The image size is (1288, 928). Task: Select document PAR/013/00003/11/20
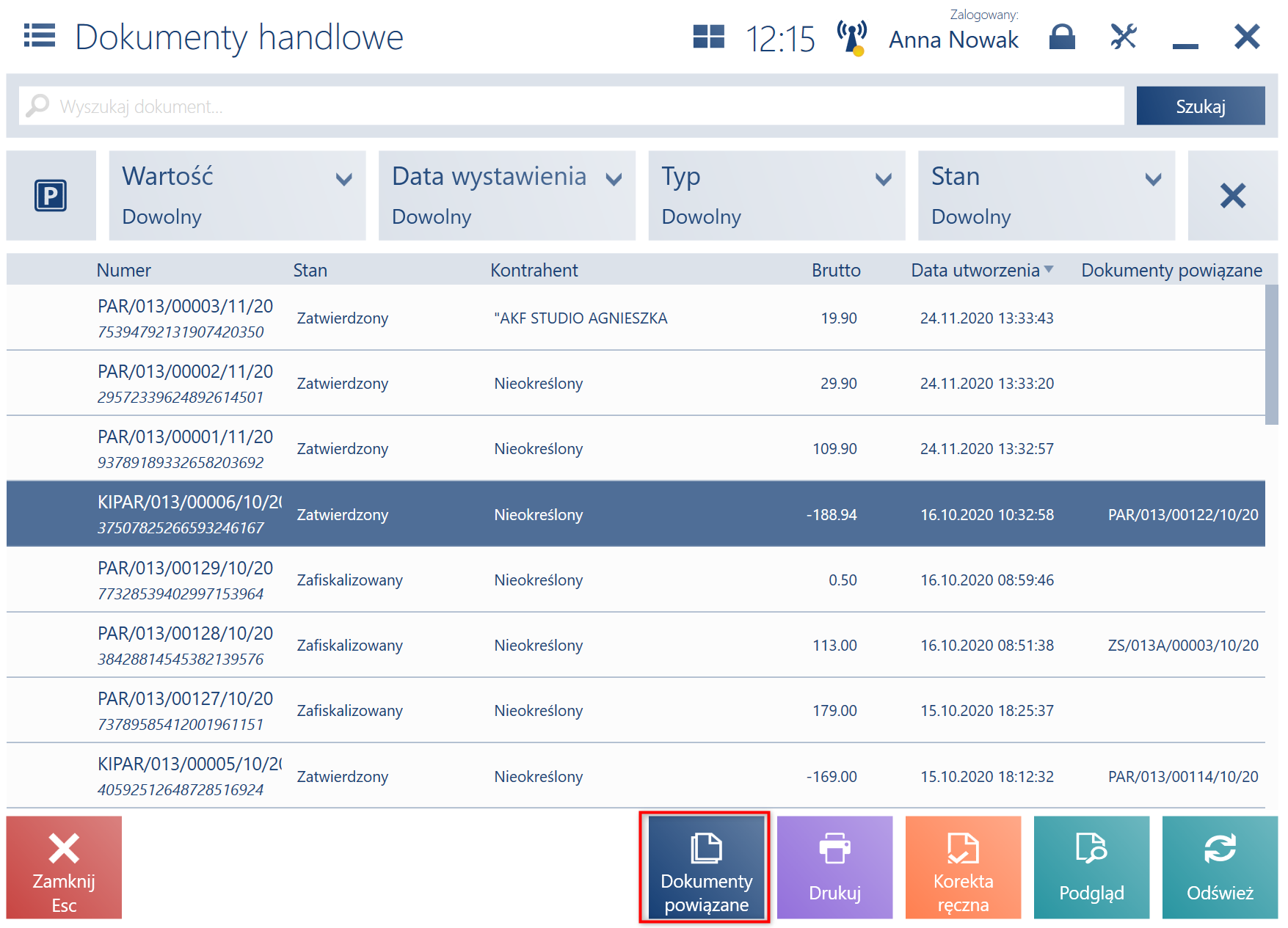pos(636,318)
